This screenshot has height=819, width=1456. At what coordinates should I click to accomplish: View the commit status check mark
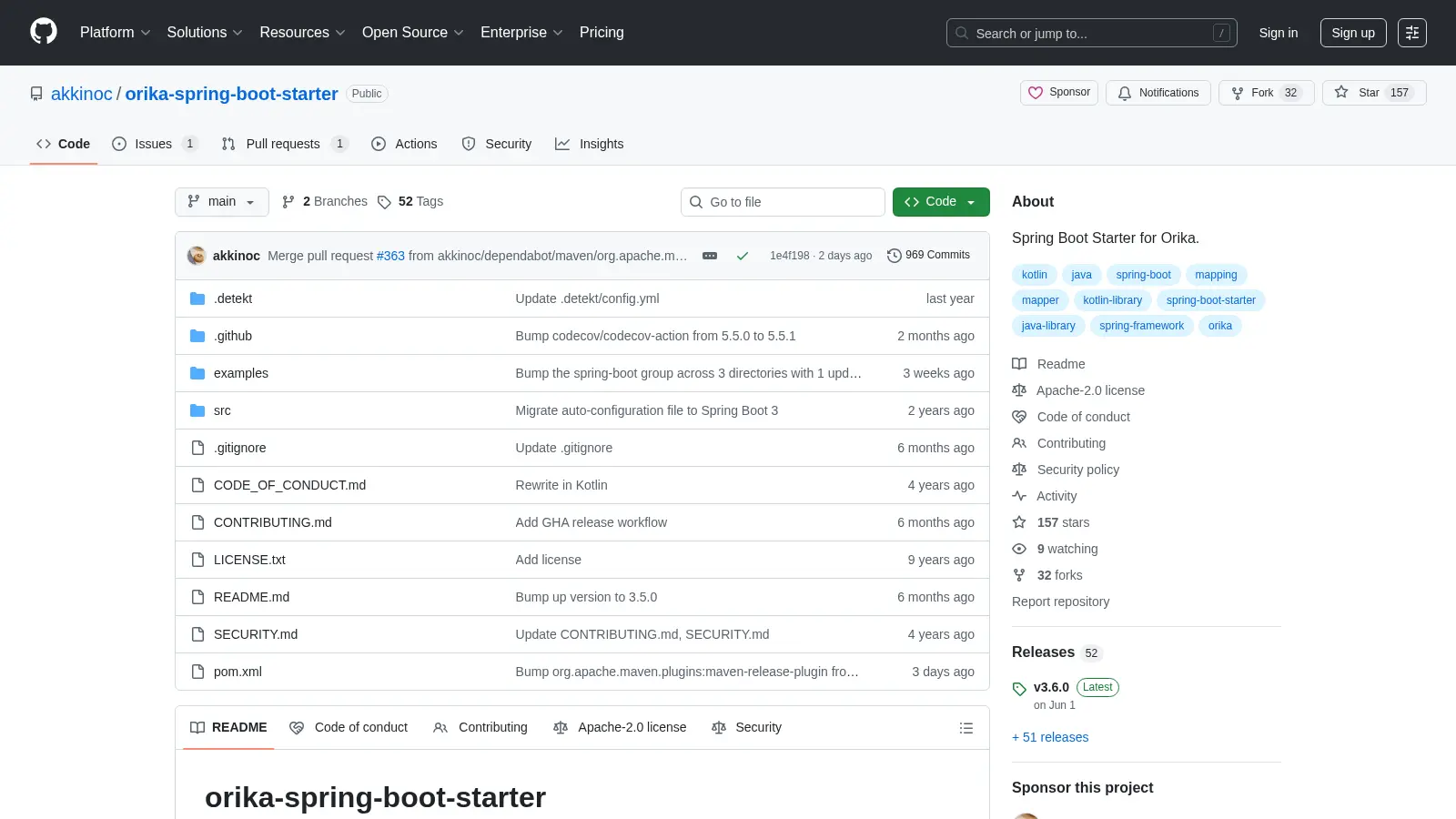coord(743,256)
